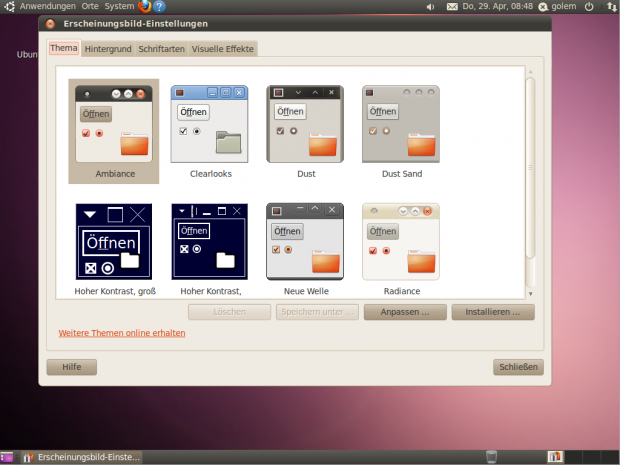Open the Anwendungen menu
This screenshot has width=620, height=465.
[x=47, y=7]
